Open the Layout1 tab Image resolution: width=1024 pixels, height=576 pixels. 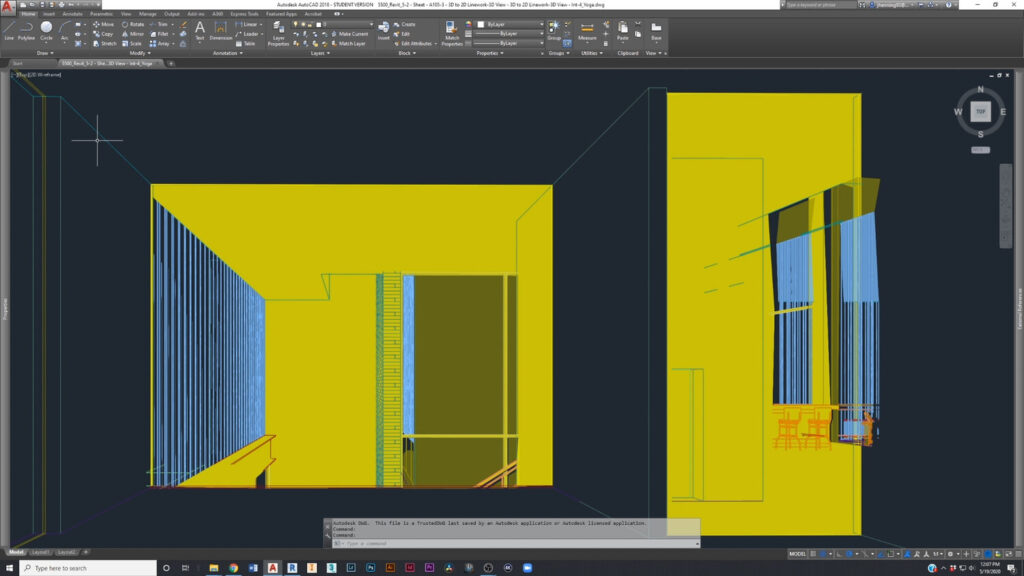point(41,552)
